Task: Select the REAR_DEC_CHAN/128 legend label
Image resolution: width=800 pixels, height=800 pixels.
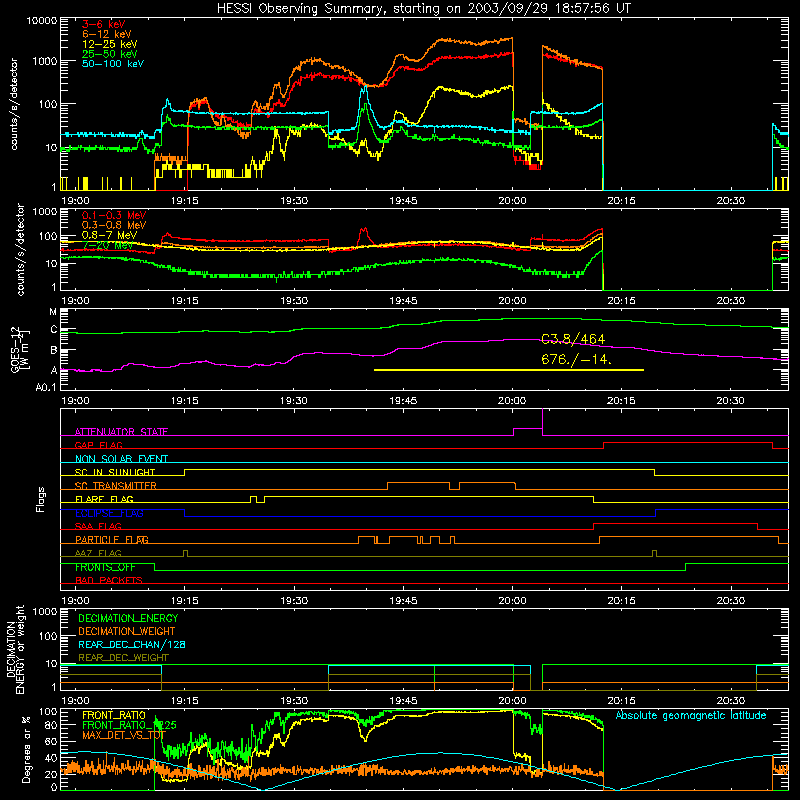Action: coord(132,644)
